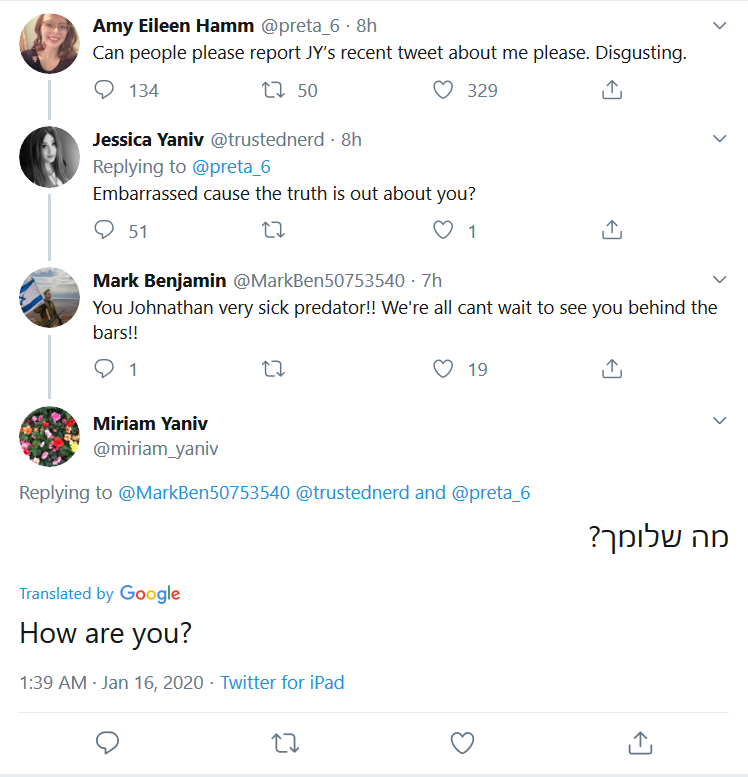Screen dimensions: 748x777
Task: Open @preta_6 mention under Jessica Yaniv
Action: click(231, 167)
